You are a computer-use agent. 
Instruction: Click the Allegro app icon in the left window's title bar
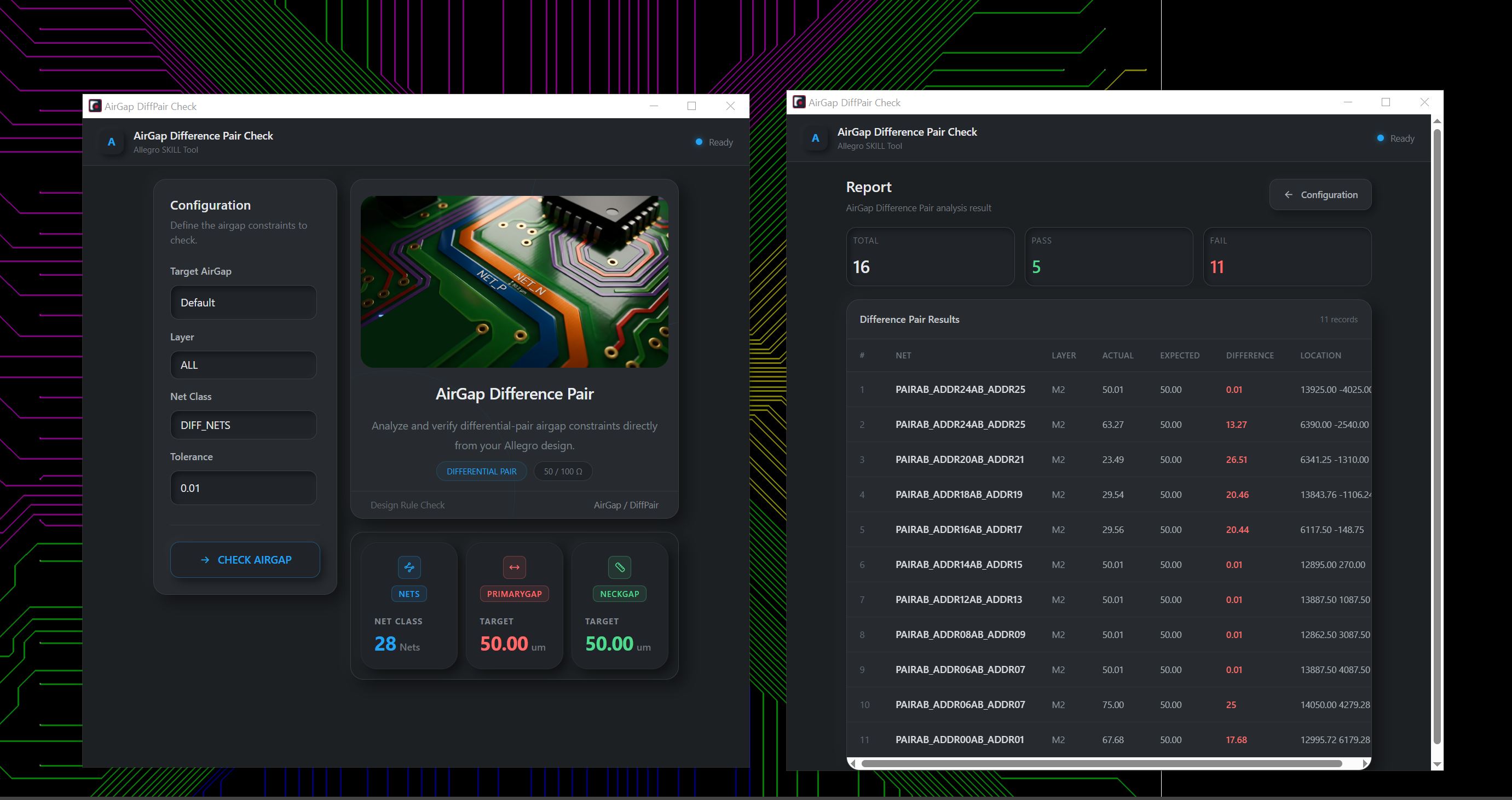click(95, 106)
